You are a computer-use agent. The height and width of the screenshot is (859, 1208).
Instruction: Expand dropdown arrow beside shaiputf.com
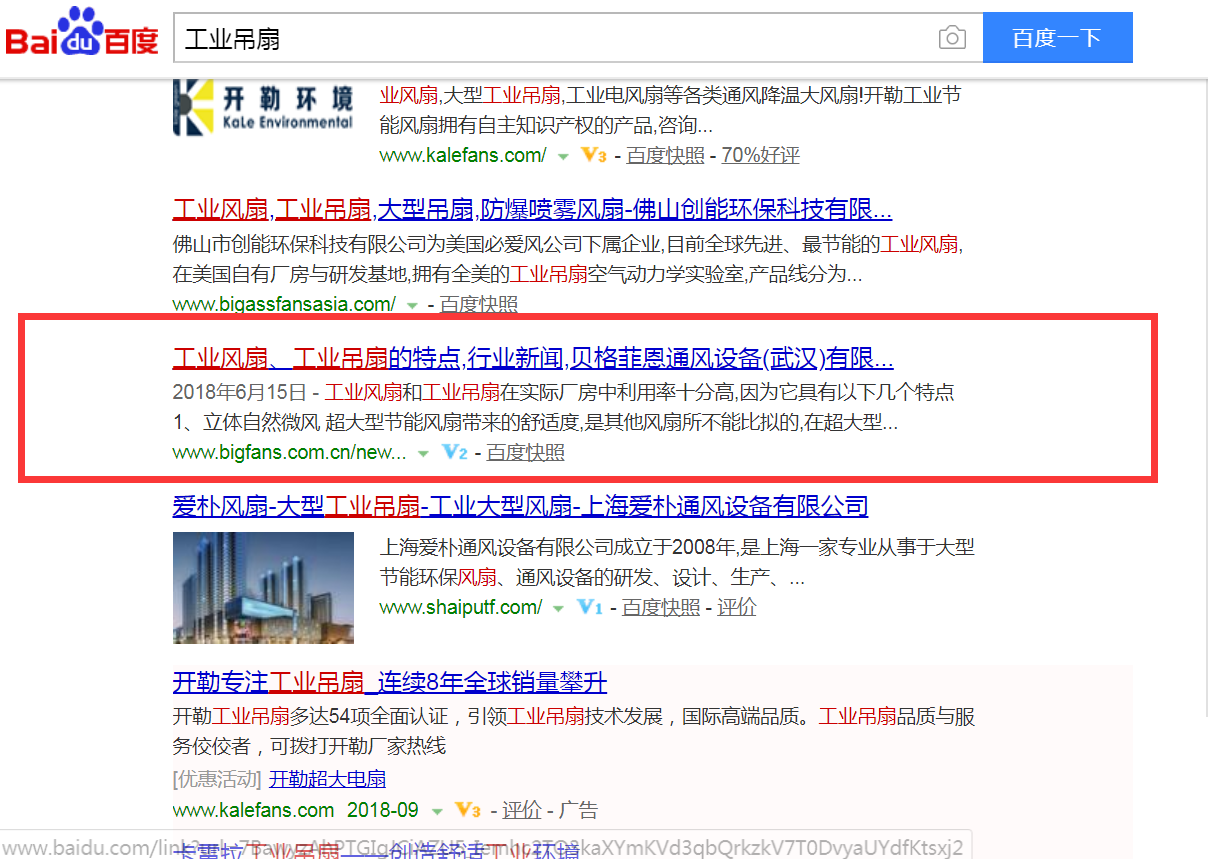[558, 609]
